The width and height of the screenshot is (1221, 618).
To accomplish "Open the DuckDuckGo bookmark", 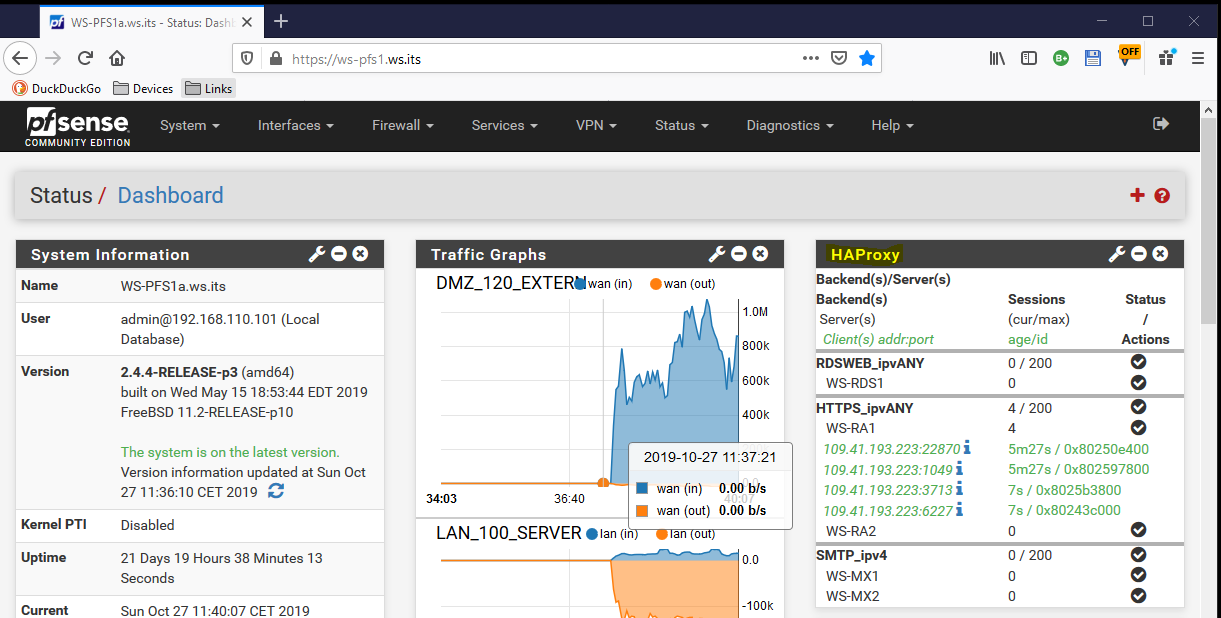I will 57,88.
